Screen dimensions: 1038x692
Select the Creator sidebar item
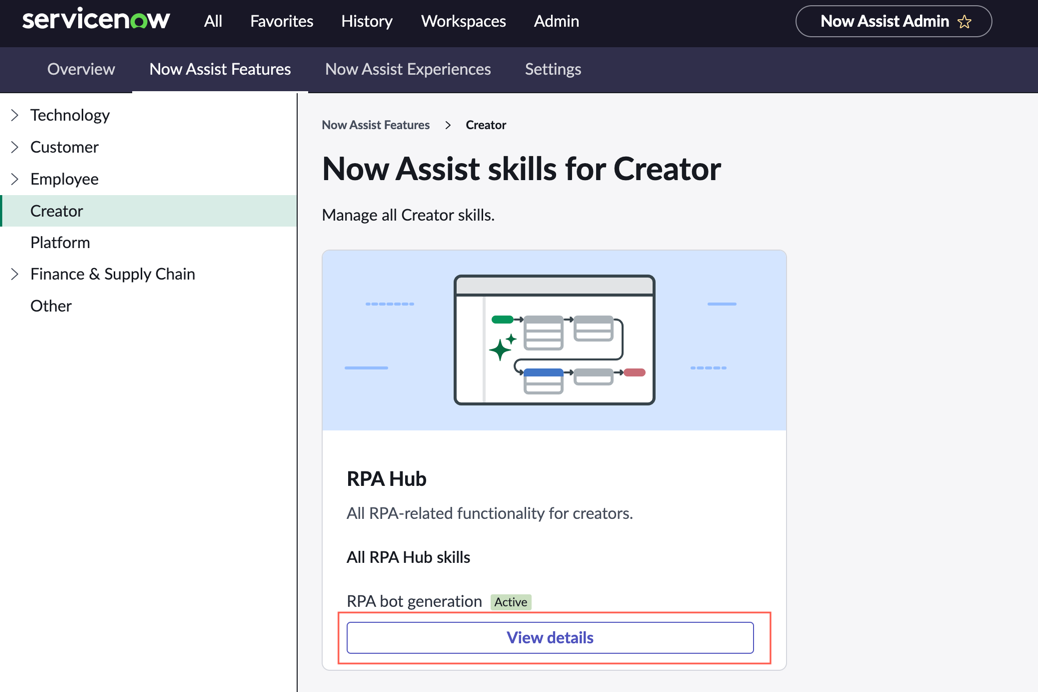(148, 211)
